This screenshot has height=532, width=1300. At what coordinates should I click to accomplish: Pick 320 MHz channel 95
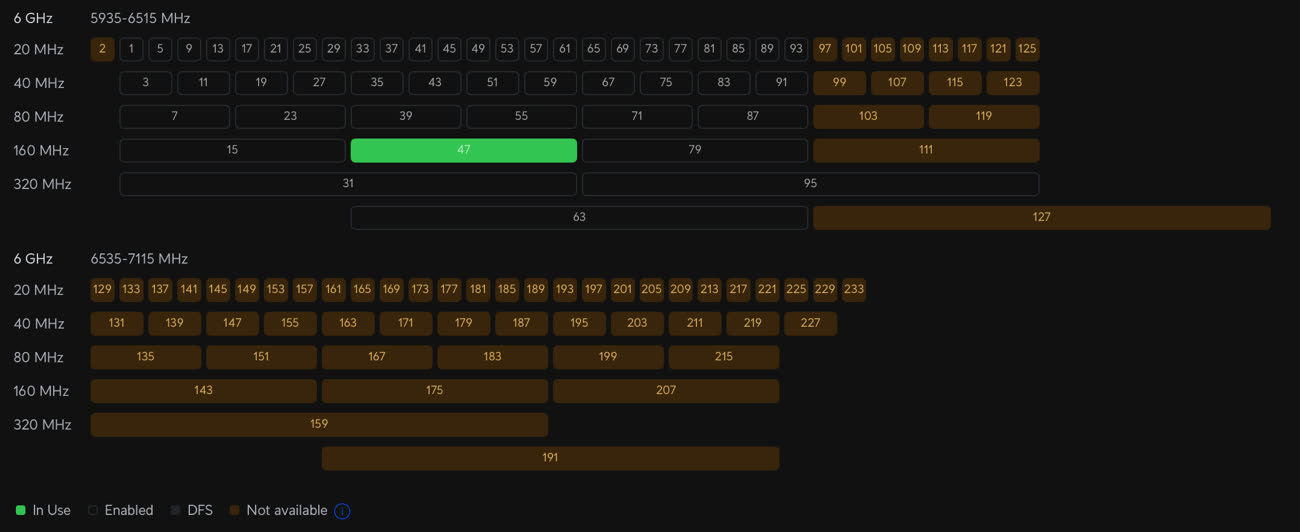[811, 184]
